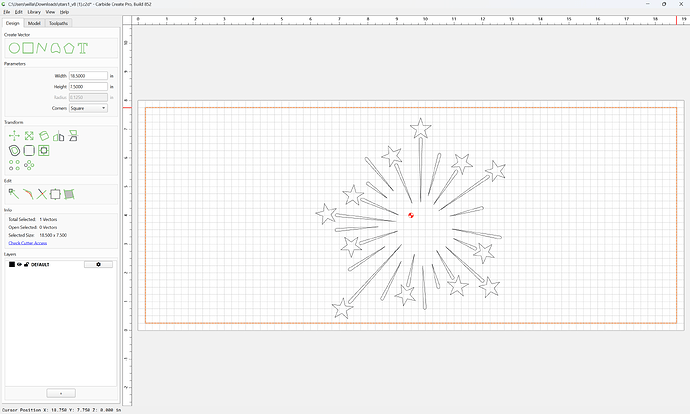This screenshot has width=690, height=414.
Task: Select the Circle create tool
Action: [15, 48]
